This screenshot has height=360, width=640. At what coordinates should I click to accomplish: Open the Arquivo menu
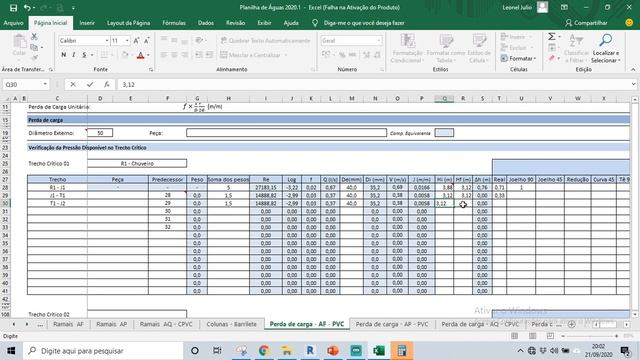[13, 23]
